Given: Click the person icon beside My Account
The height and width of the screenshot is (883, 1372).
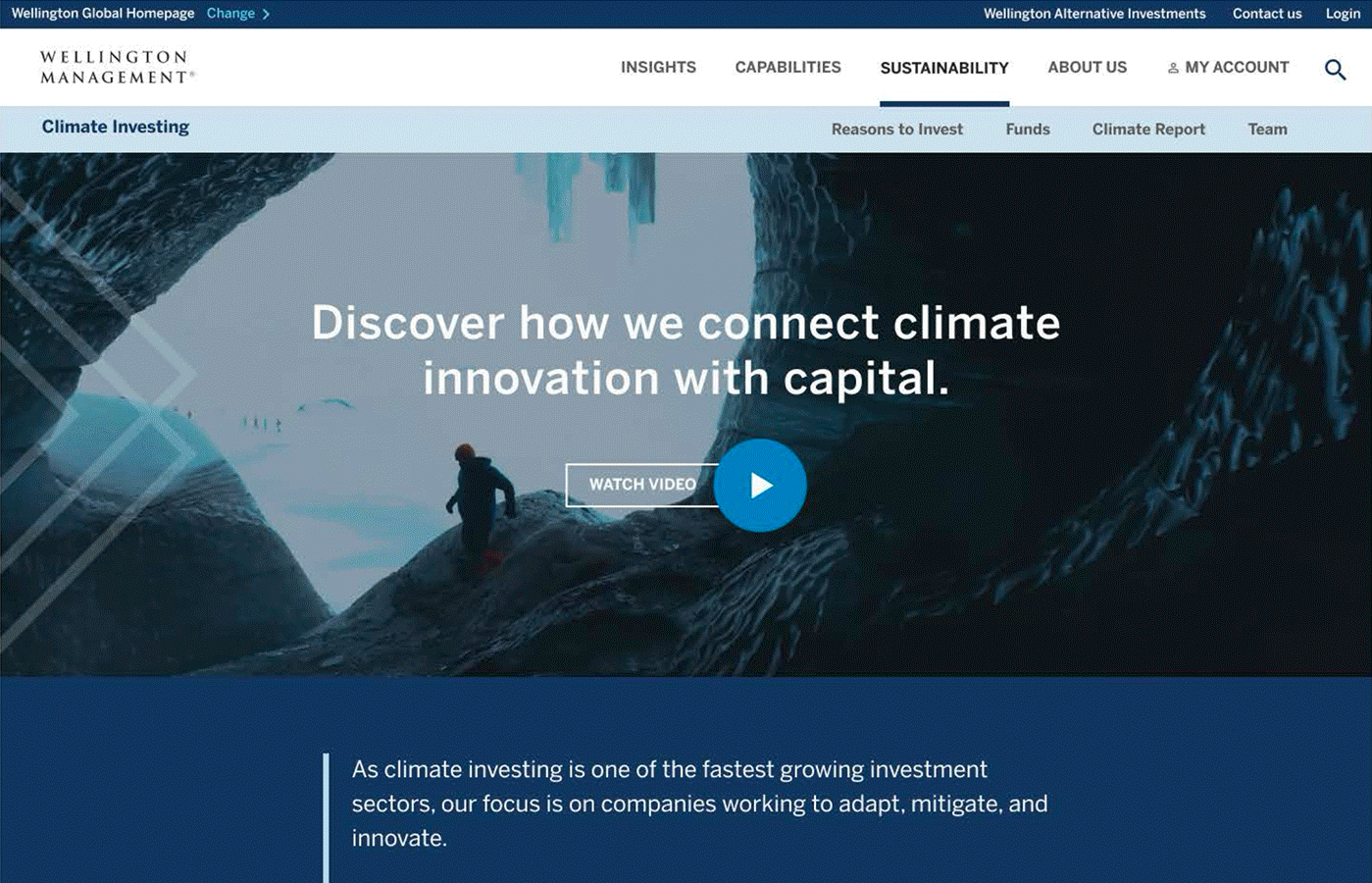Looking at the screenshot, I should (x=1172, y=69).
